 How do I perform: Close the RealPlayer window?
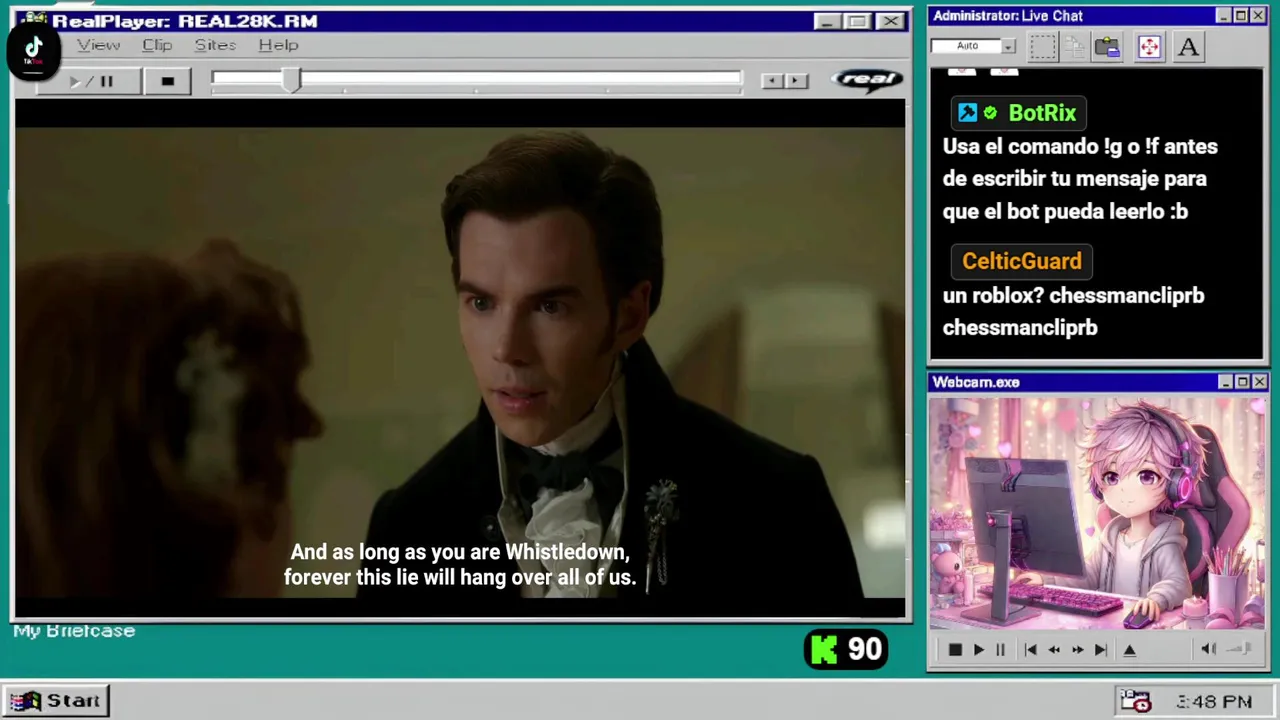pyautogui.click(x=890, y=21)
